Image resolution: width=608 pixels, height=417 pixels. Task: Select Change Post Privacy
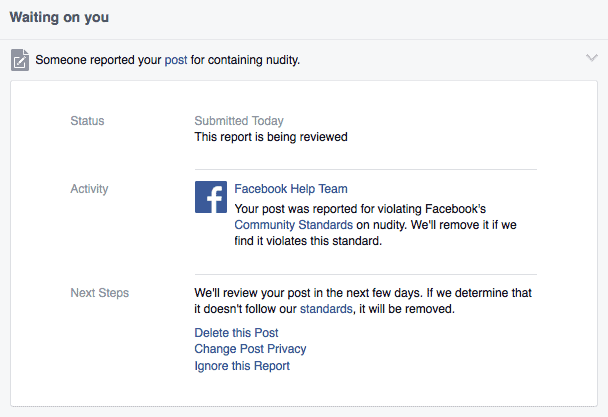click(250, 349)
